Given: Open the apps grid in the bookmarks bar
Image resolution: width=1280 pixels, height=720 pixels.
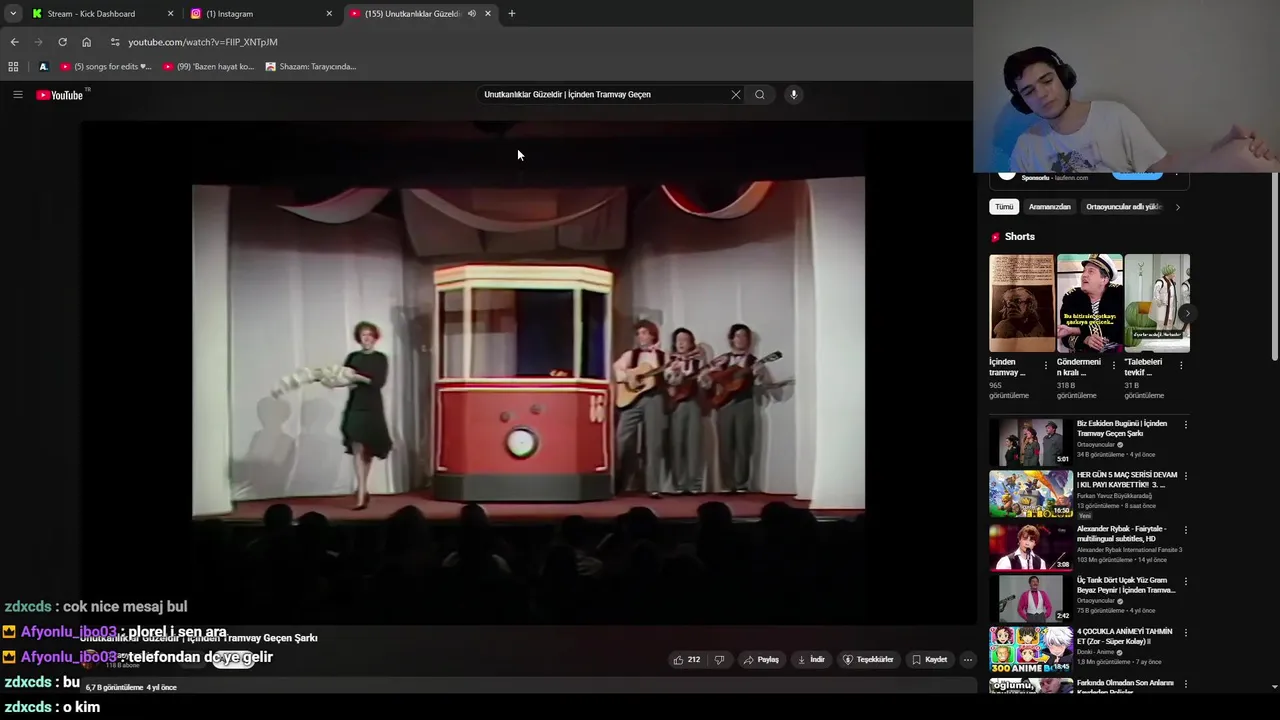Looking at the screenshot, I should point(13,67).
